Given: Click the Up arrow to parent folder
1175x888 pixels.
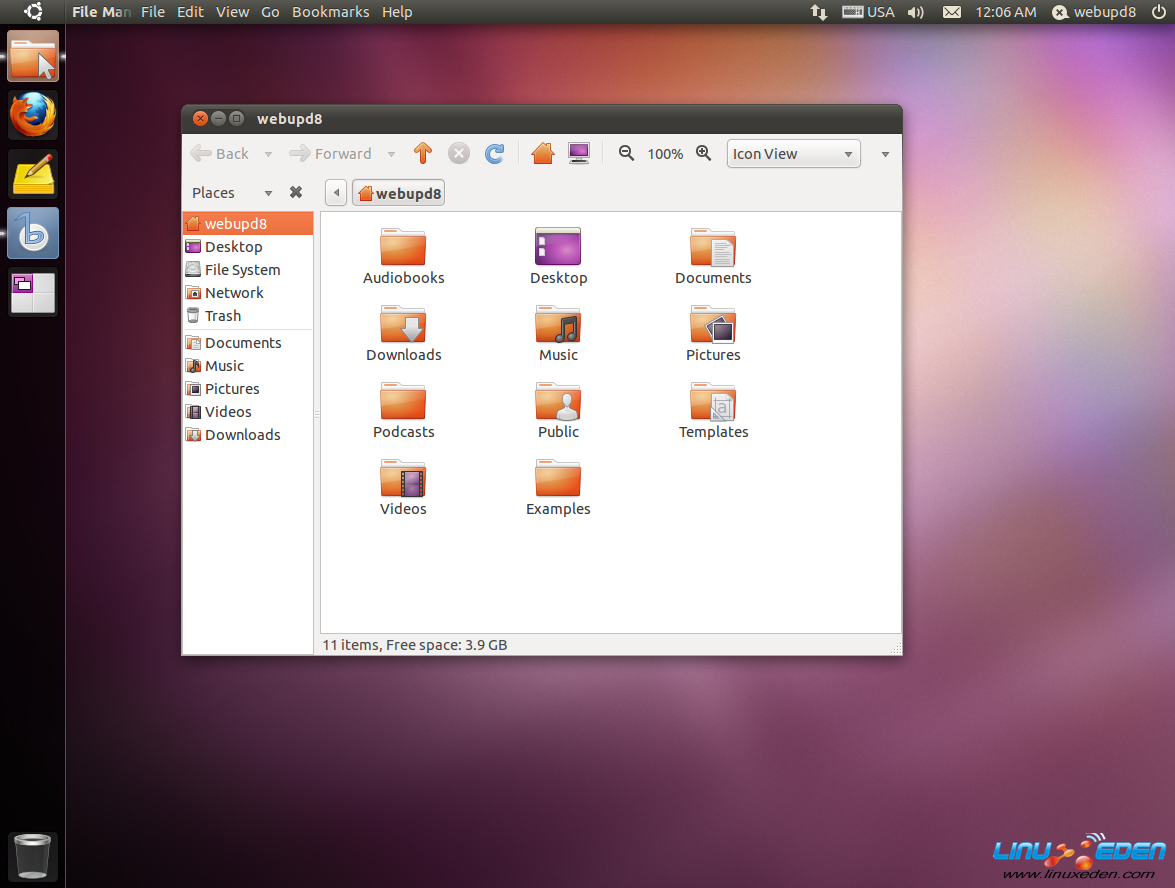Looking at the screenshot, I should click(x=422, y=153).
